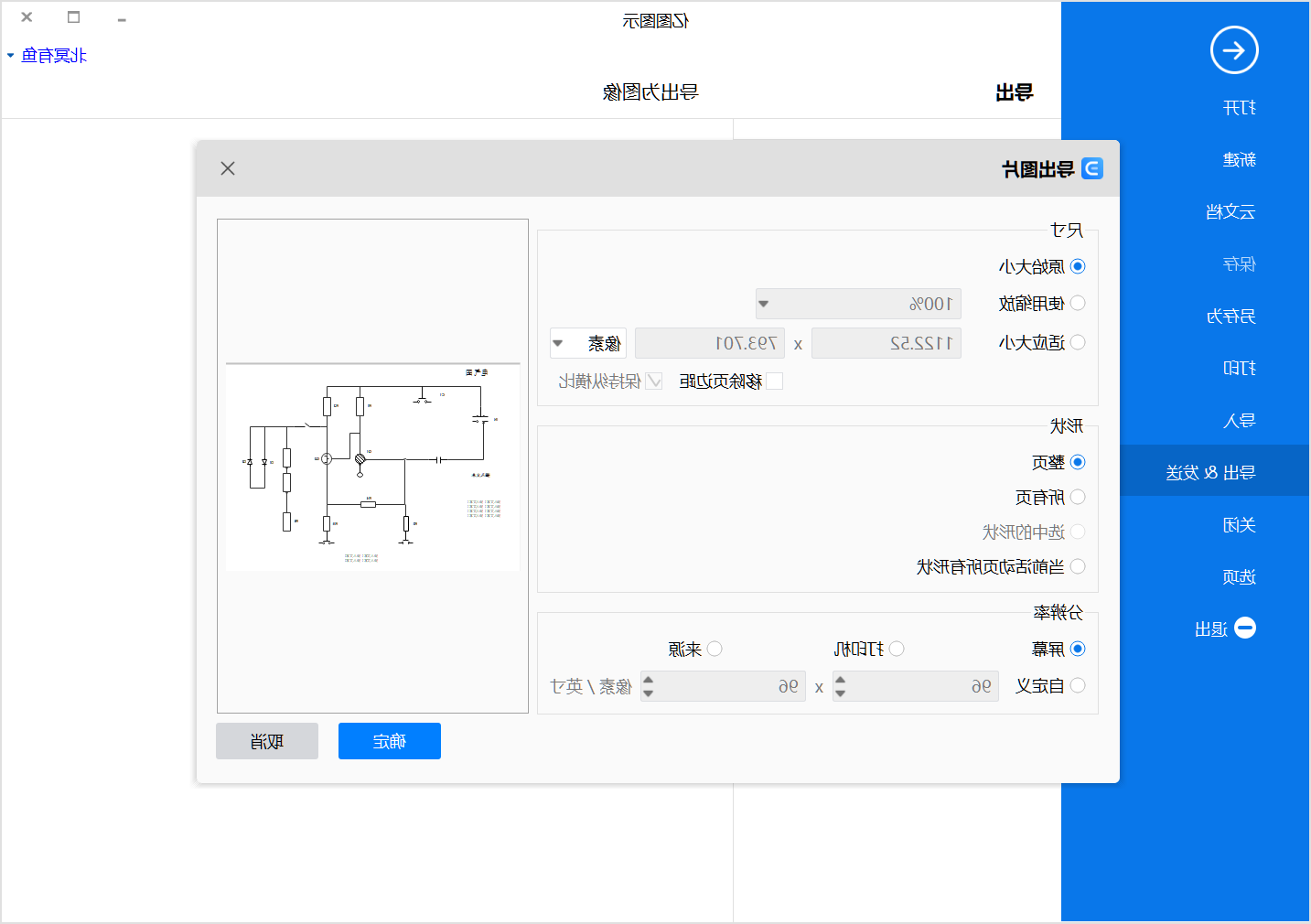
Task: Click the 打印 menu item
Action: point(1240,369)
